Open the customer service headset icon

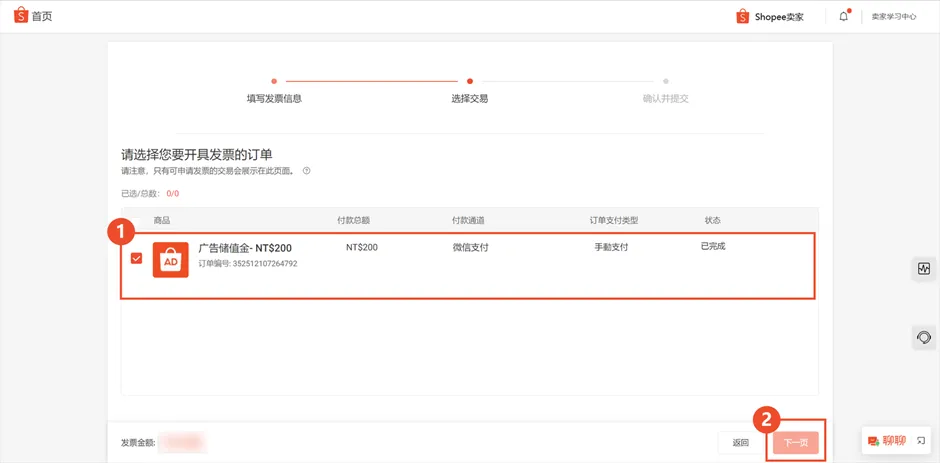[923, 338]
